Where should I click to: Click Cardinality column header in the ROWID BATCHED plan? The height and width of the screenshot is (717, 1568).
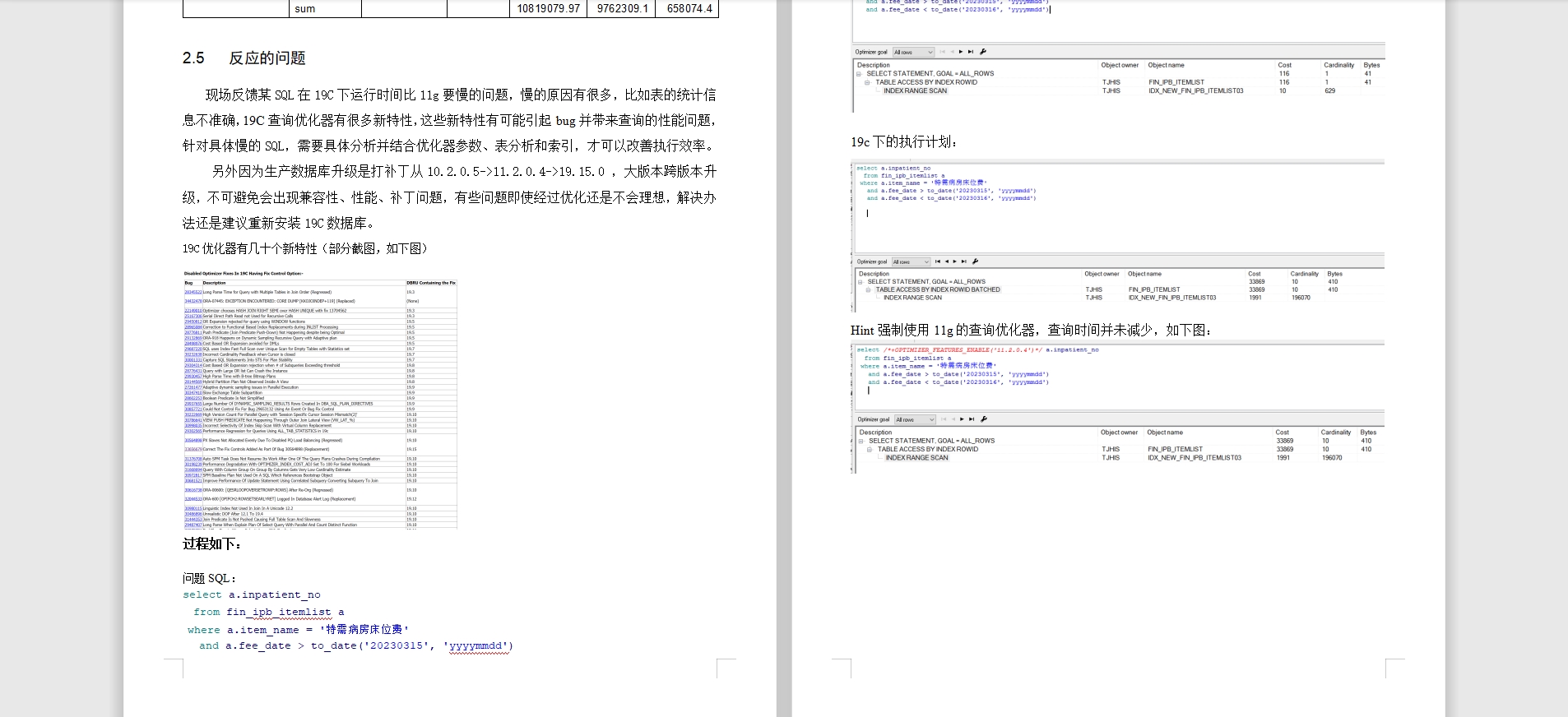pos(1304,274)
